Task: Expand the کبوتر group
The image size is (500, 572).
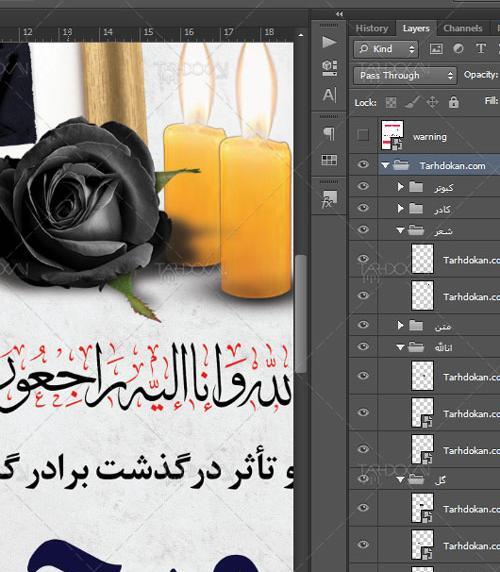Action: pos(400,187)
